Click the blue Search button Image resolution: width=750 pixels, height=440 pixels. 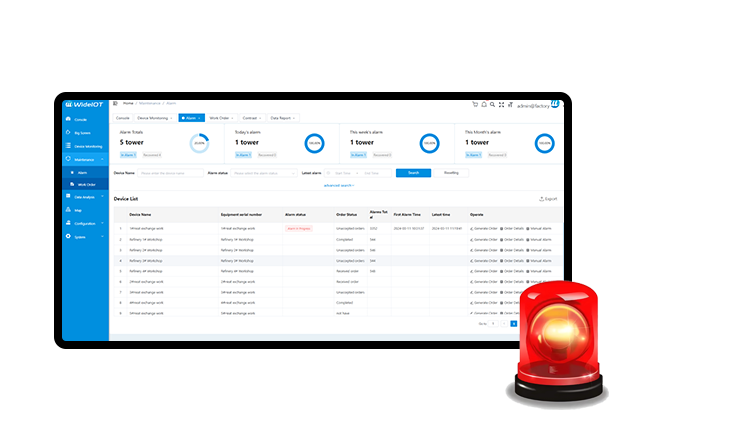pos(412,173)
